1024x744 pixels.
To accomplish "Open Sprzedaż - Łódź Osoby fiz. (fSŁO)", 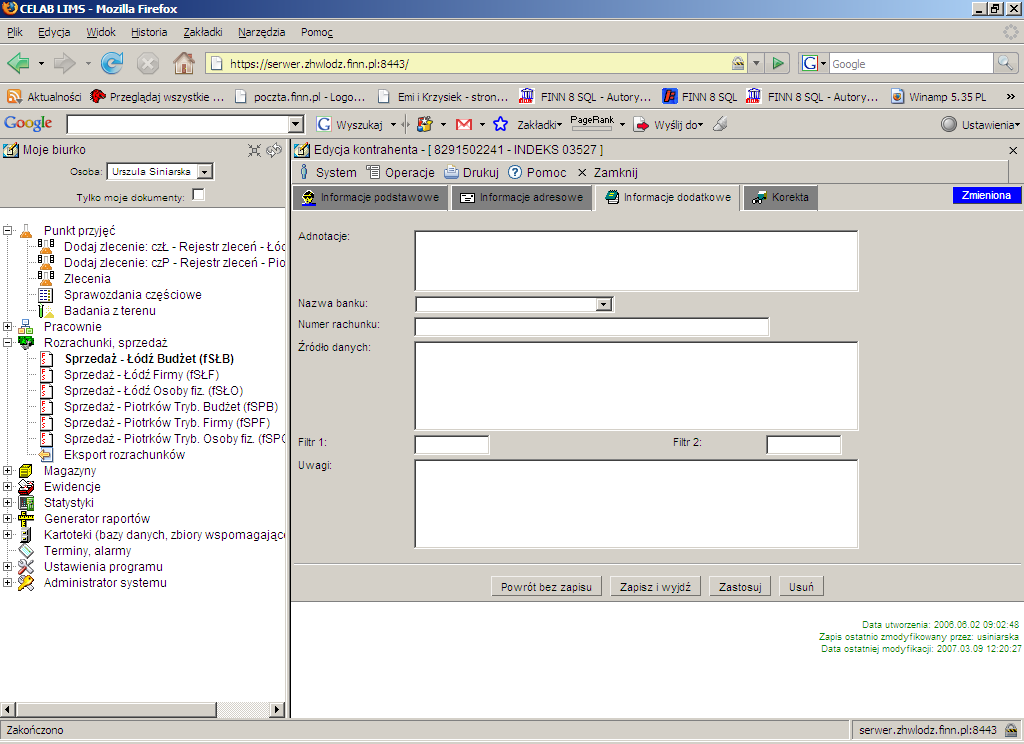I will click(153, 391).
